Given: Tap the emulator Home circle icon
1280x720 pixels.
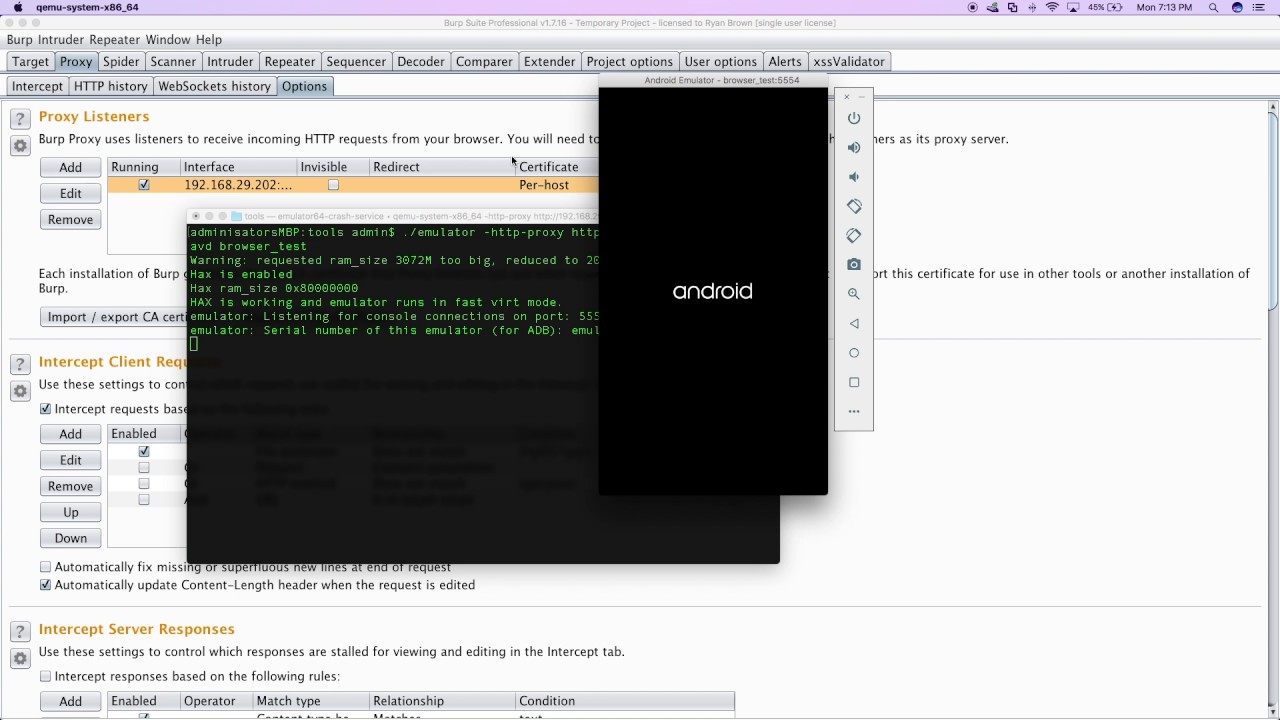Looking at the screenshot, I should [x=854, y=353].
